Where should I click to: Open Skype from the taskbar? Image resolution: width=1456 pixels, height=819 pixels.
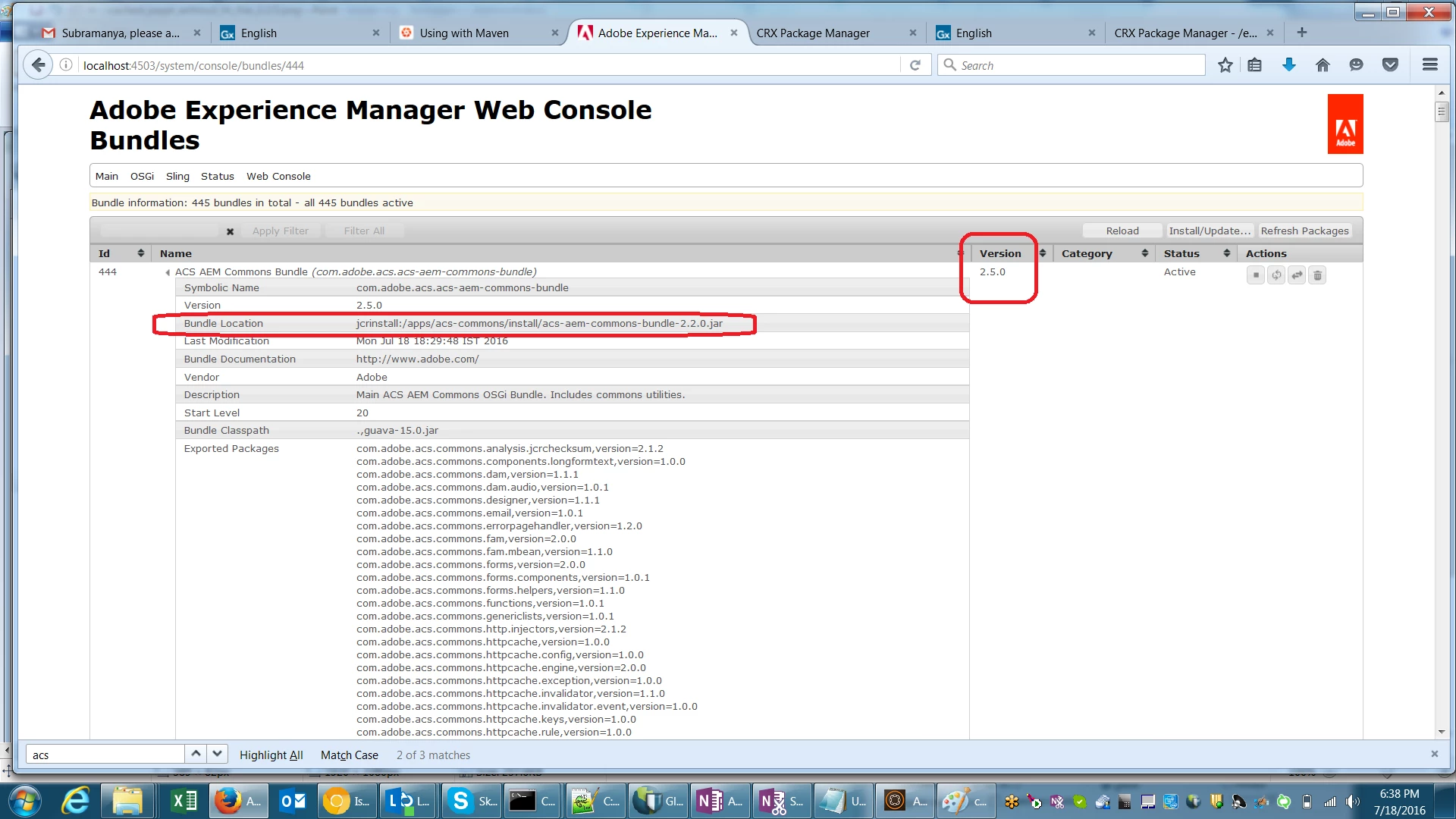coord(473,801)
